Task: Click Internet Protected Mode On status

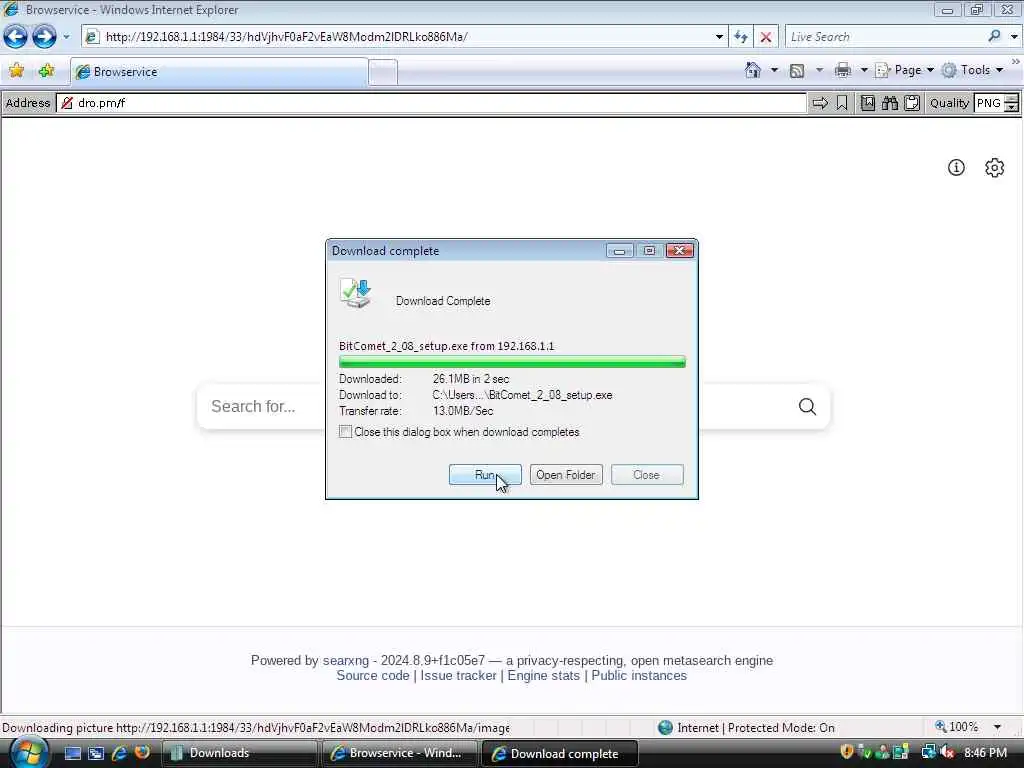Action: point(746,728)
